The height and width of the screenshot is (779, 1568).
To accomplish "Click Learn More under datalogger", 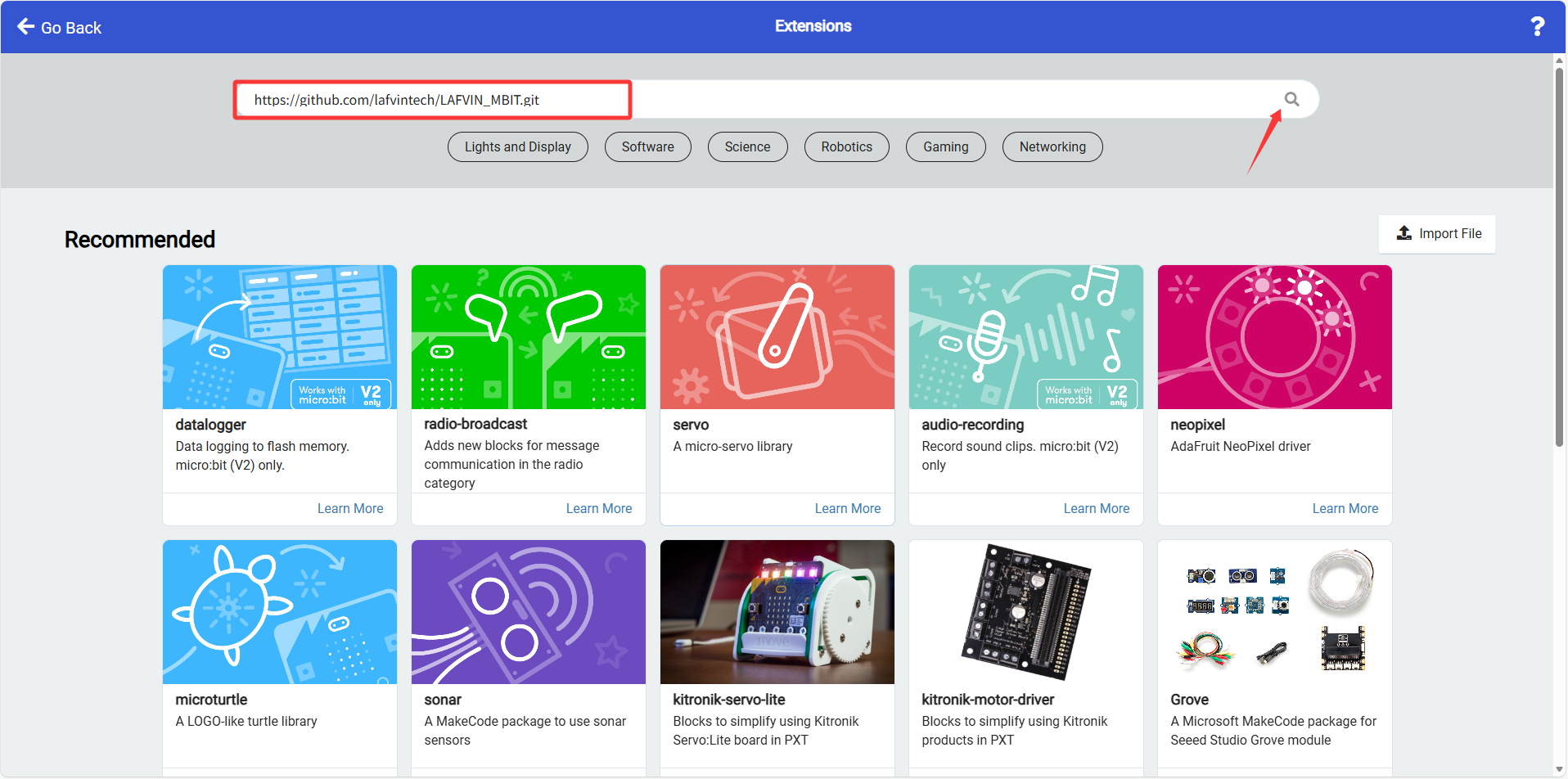I will pyautogui.click(x=350, y=508).
